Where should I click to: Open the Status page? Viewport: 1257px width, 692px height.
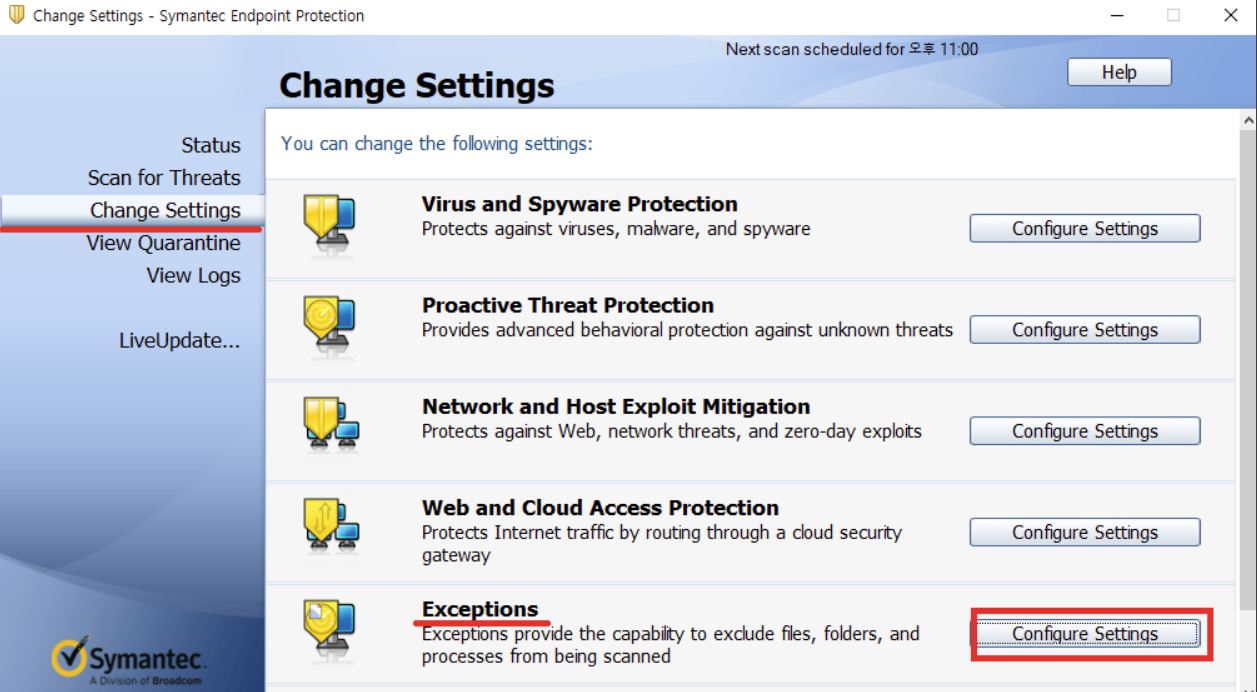[211, 145]
